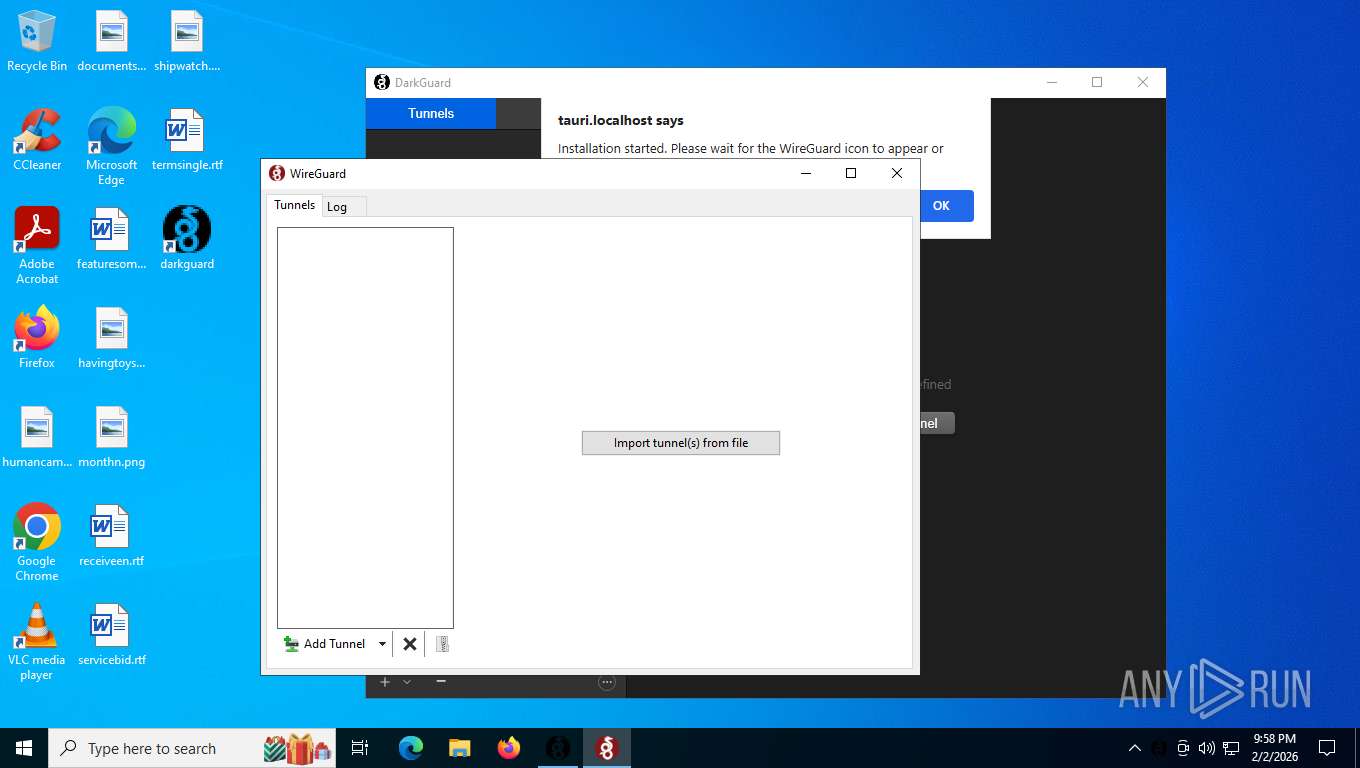Click the WireGuard taskbar button
Image resolution: width=1360 pixels, height=768 pixels.
606,748
